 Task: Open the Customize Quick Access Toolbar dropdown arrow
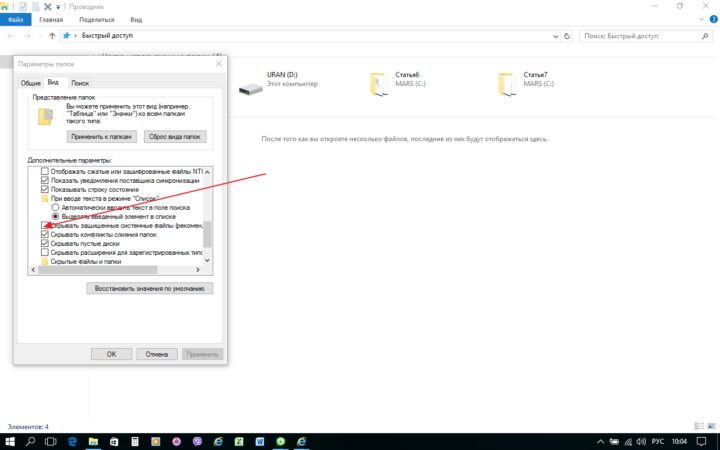click(58, 7)
